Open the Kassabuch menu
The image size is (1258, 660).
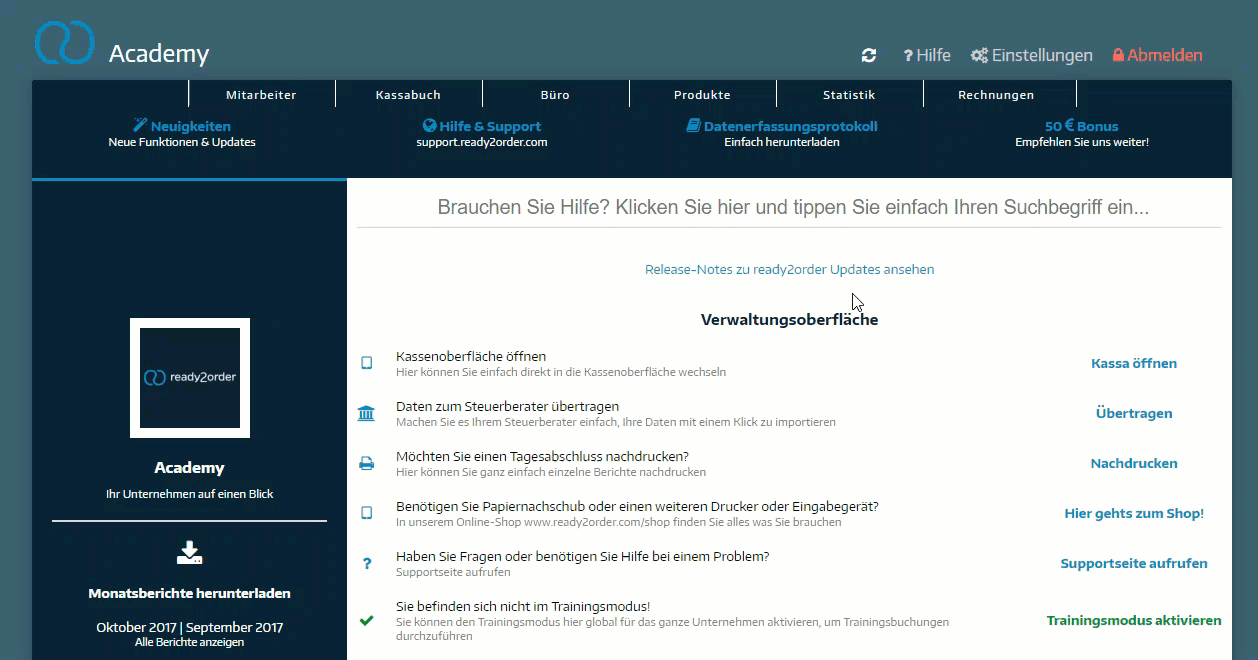click(x=408, y=95)
